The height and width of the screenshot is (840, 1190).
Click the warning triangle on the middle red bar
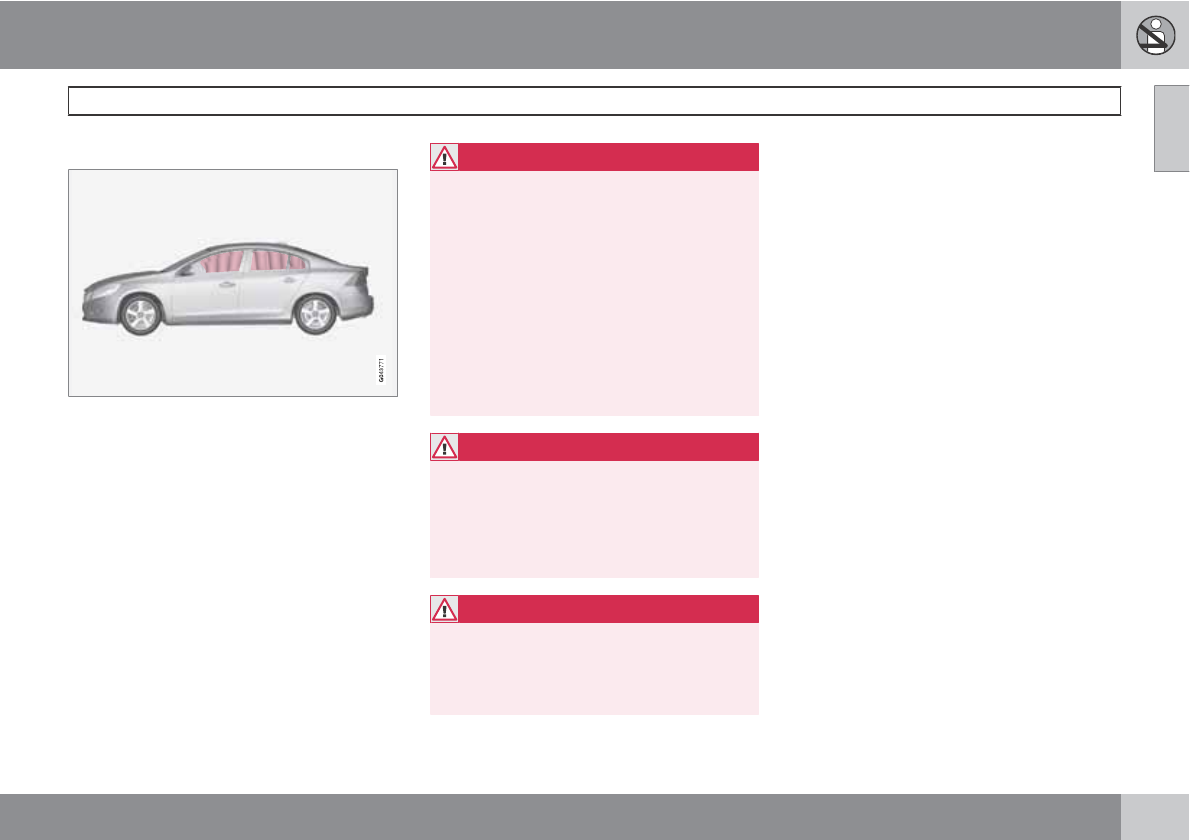click(444, 447)
